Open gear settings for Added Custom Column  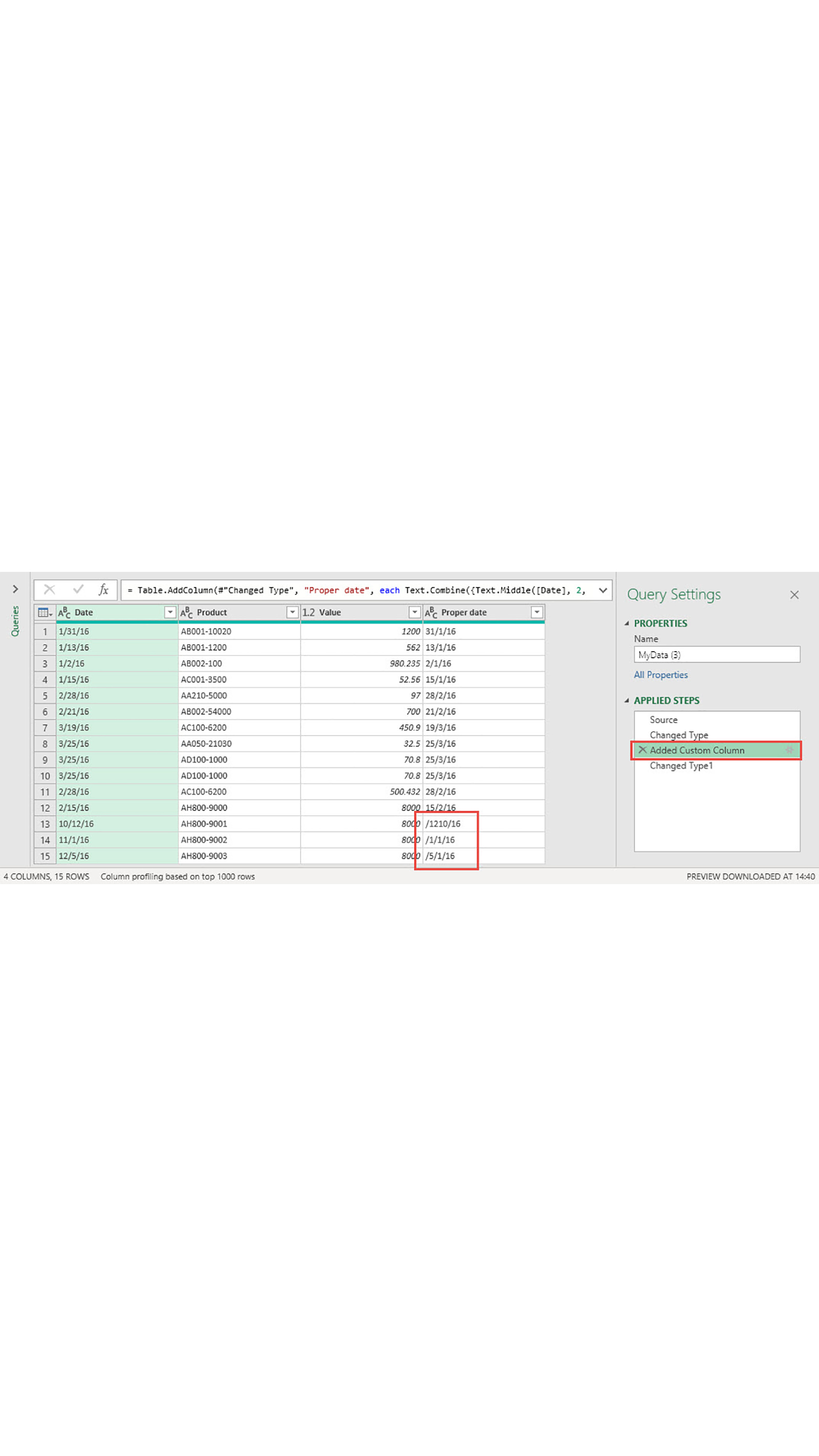(790, 750)
